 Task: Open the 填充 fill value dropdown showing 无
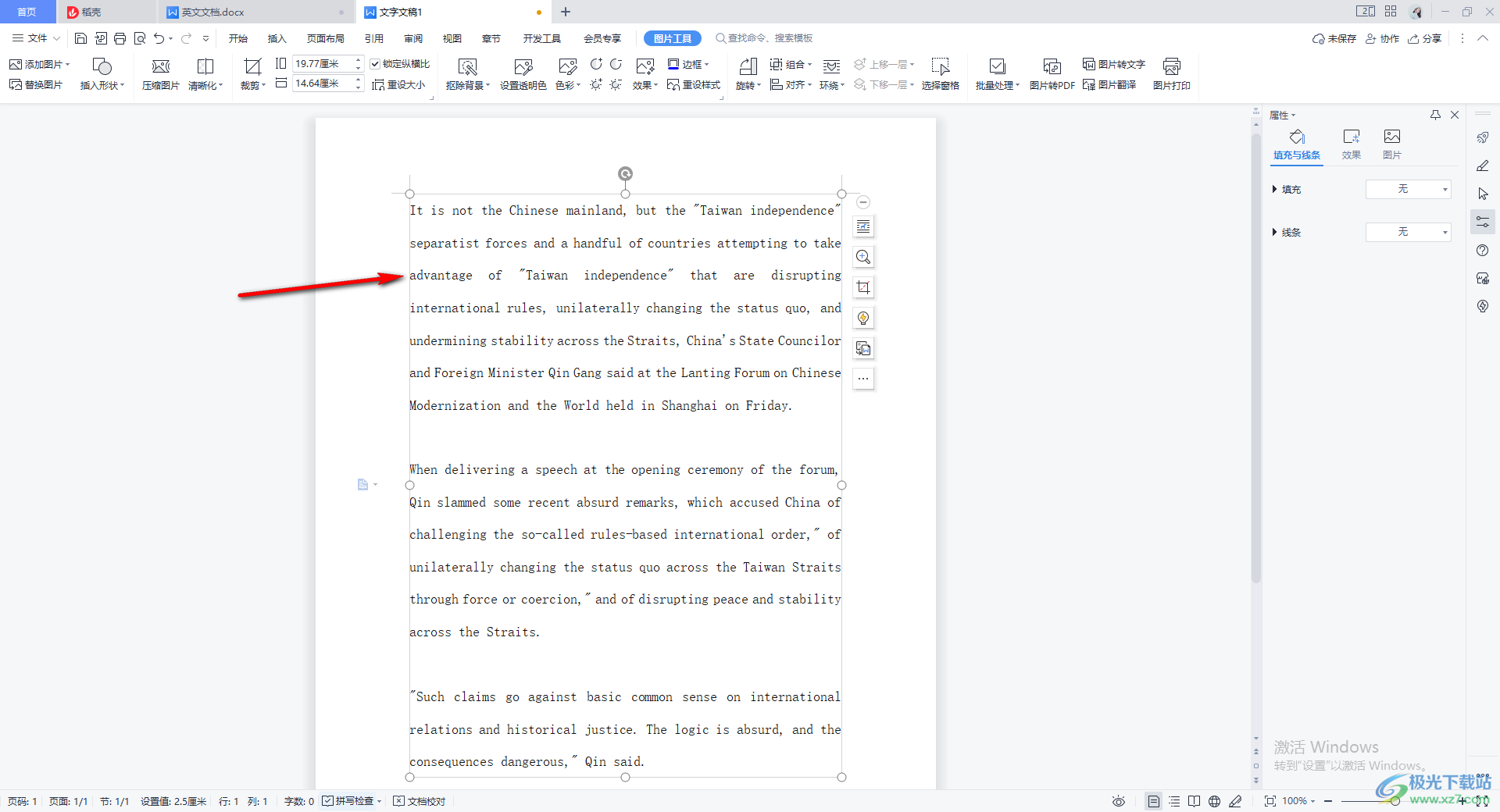1408,189
